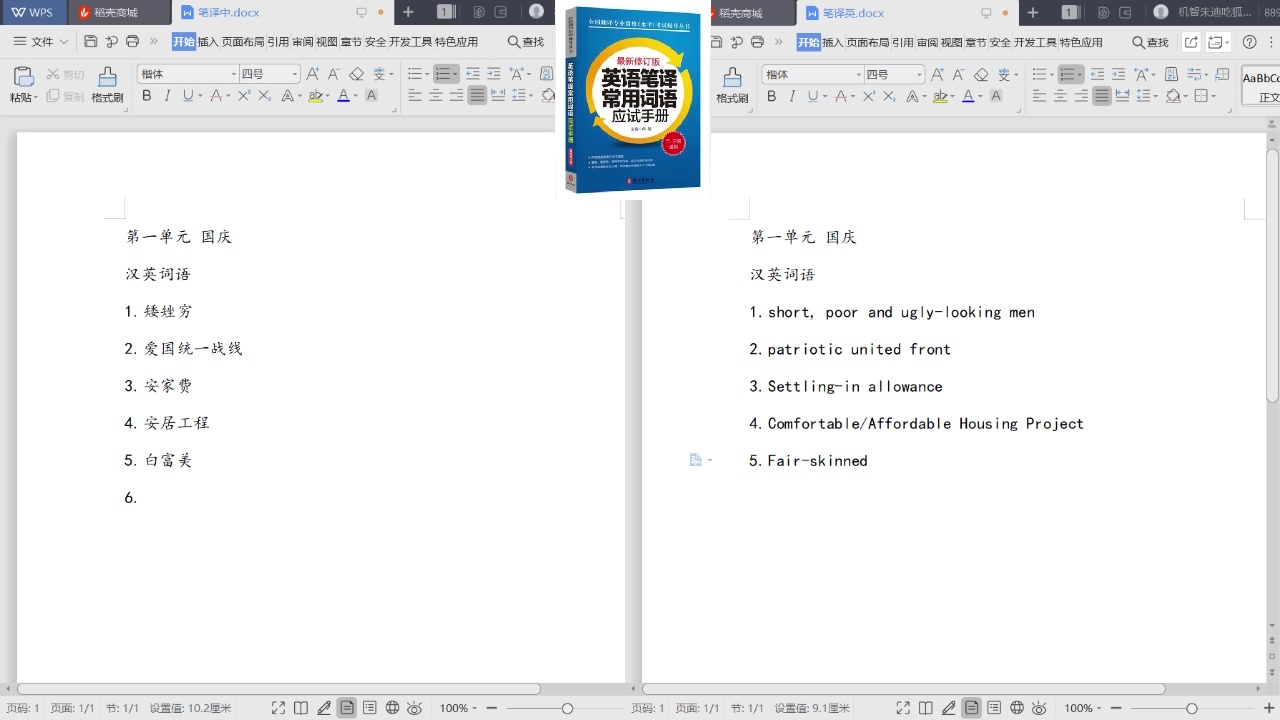Pick highlight color swatch in right window
Image resolution: width=1280 pixels, height=720 pixels.
940,96
